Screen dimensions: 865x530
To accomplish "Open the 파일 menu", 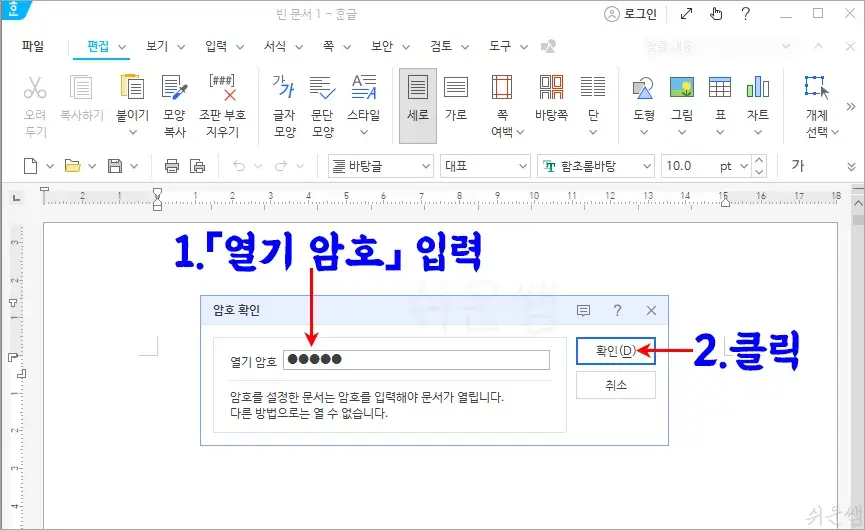I will 33,46.
